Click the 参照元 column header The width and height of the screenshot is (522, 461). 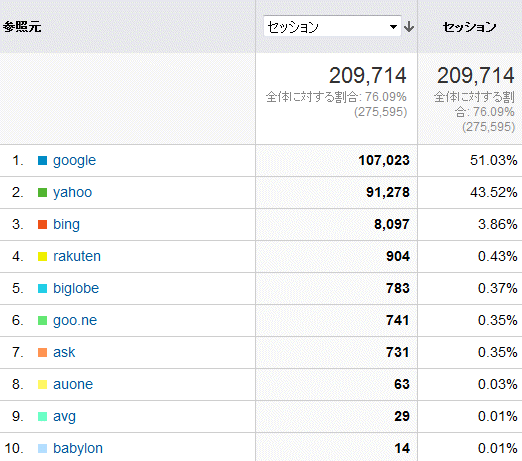(22, 26)
